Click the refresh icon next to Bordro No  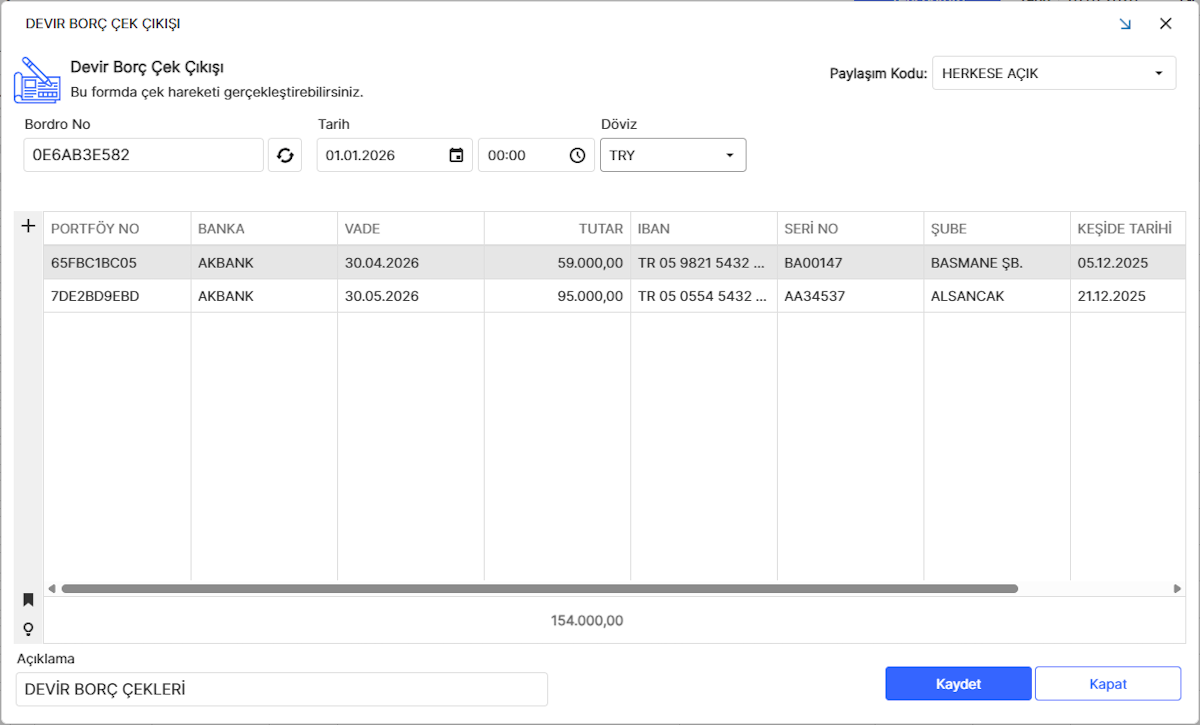[285, 155]
